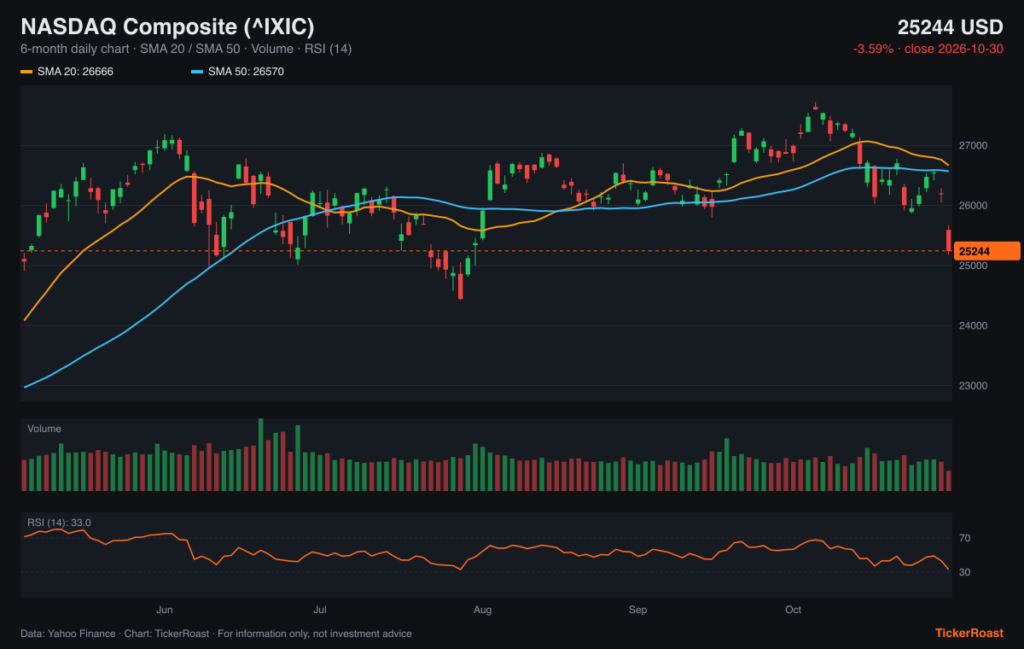Click the Jul month axis label

319,610
